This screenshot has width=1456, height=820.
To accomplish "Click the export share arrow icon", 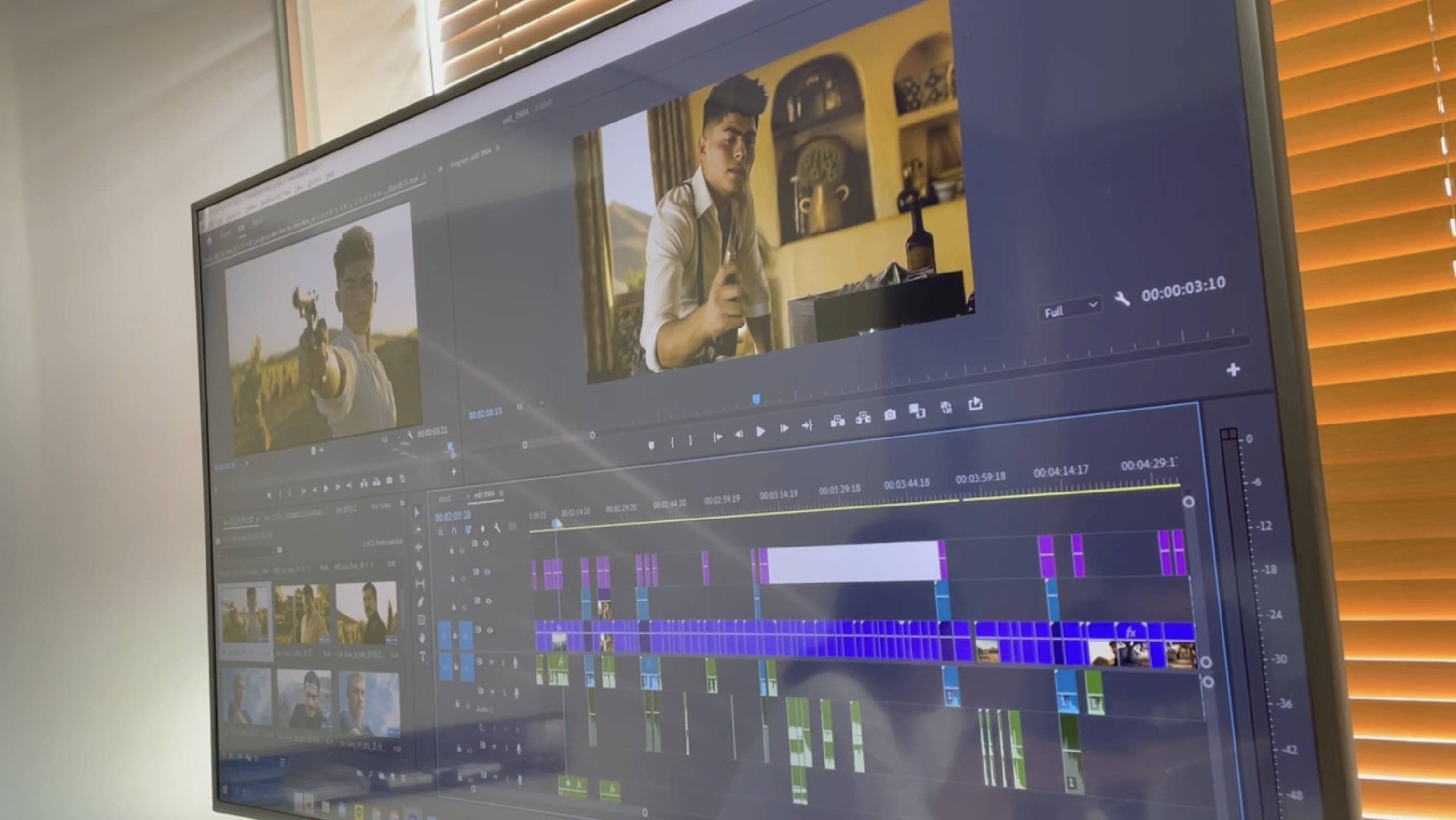I will coord(975,404).
